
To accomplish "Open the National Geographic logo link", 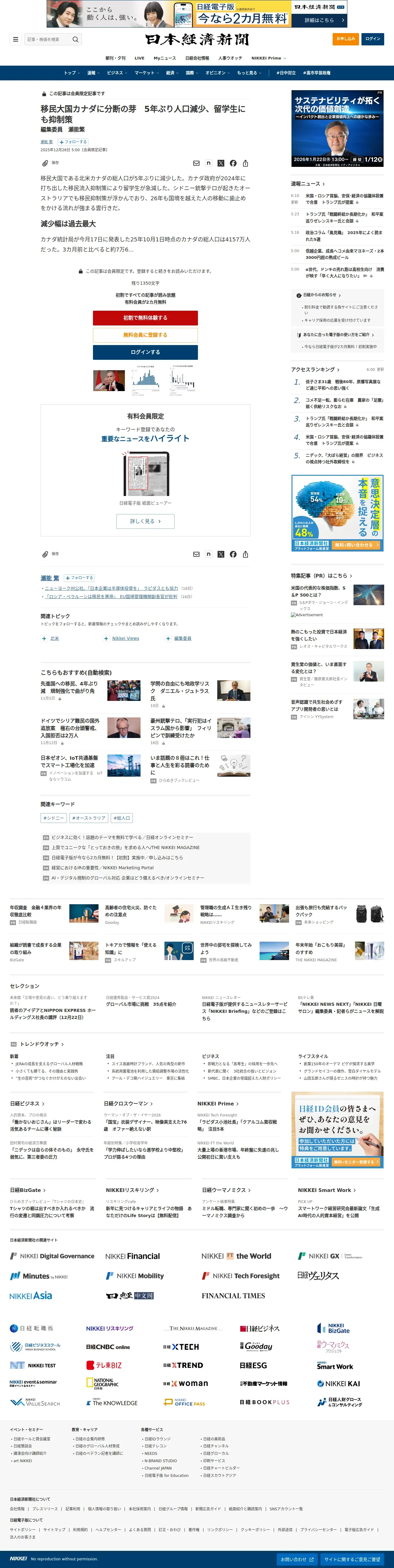I will (102, 1384).
